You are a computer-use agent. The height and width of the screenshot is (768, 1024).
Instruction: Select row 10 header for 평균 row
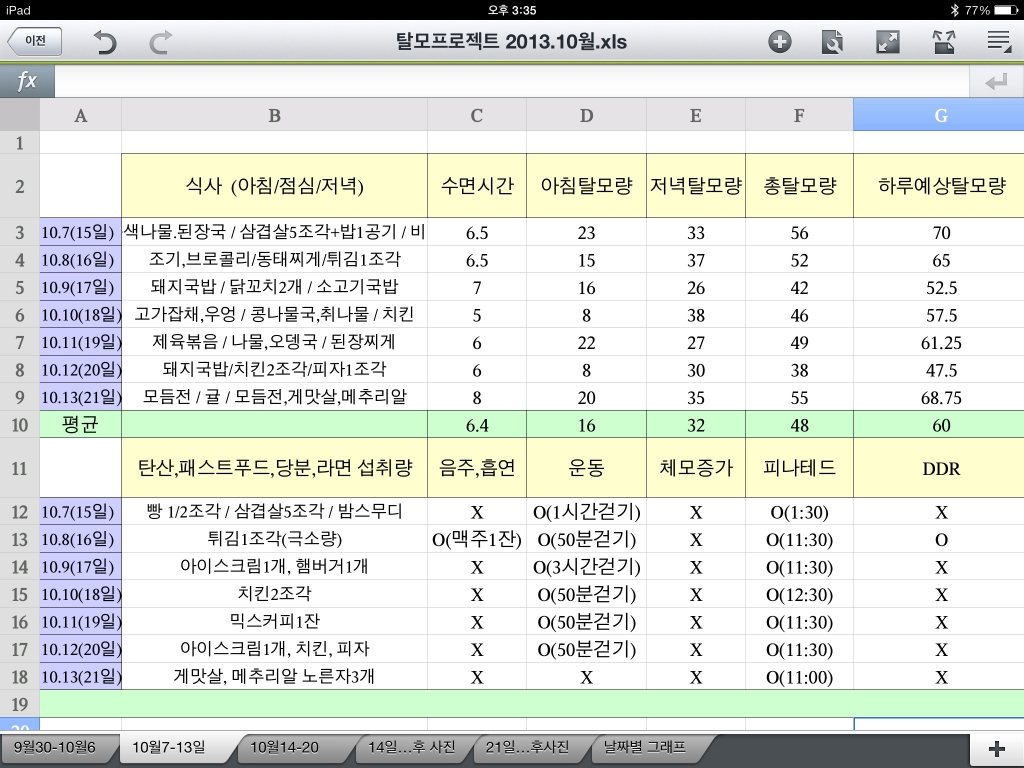pyautogui.click(x=20, y=425)
